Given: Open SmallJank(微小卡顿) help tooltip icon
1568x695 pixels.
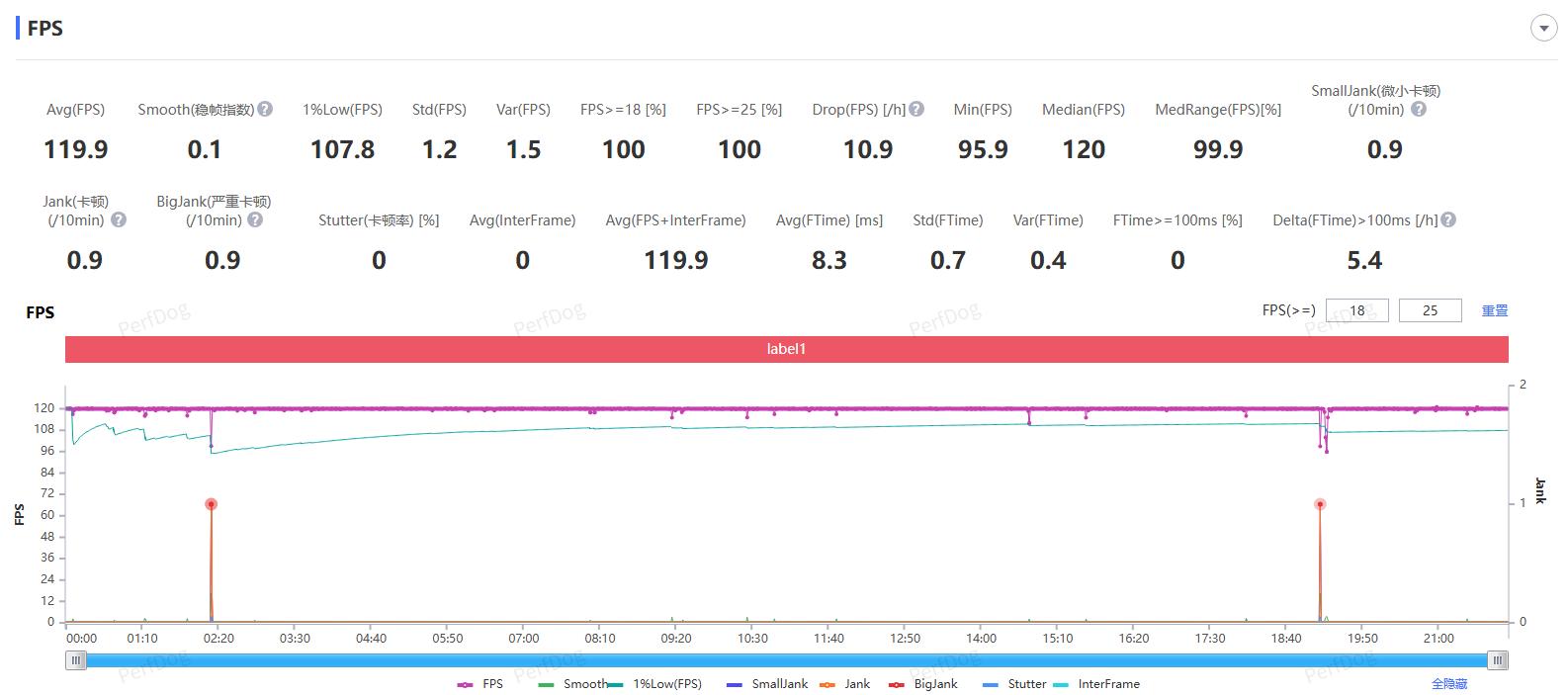Looking at the screenshot, I should (x=1418, y=110).
